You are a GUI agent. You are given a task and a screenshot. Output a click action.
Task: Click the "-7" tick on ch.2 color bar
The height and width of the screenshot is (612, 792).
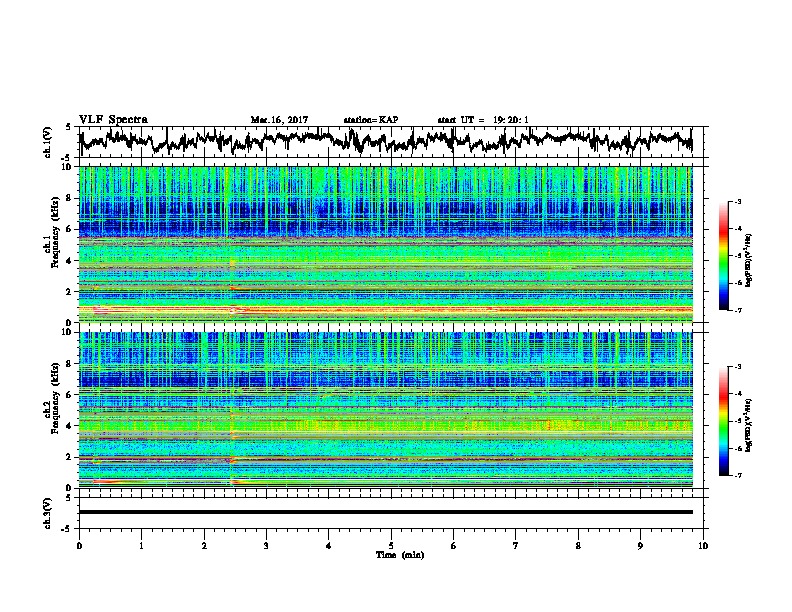[x=737, y=475]
